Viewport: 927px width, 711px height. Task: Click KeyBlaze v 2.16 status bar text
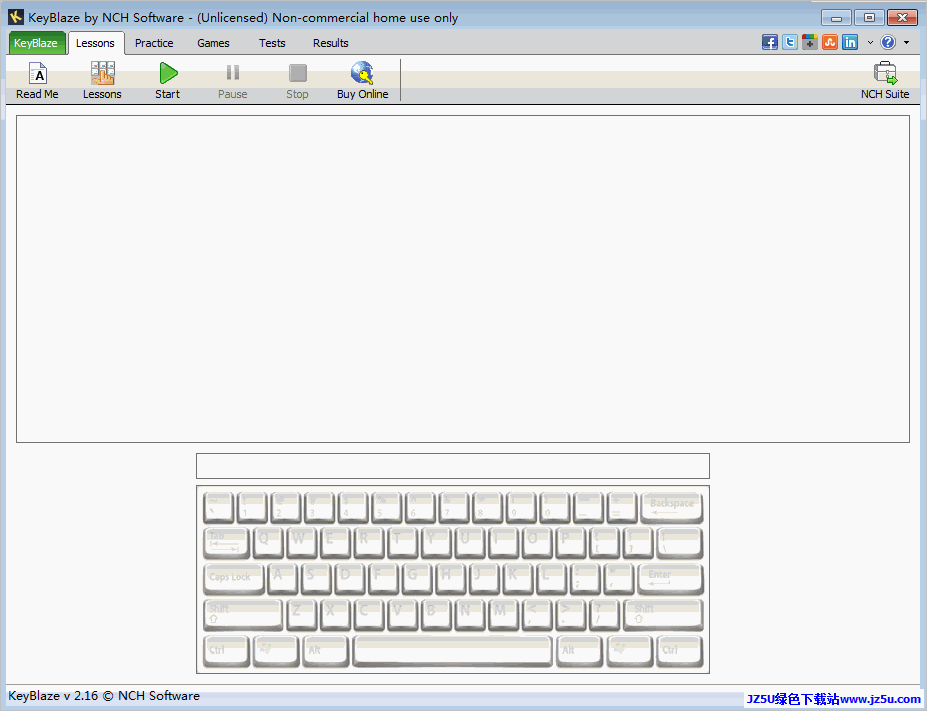point(104,696)
